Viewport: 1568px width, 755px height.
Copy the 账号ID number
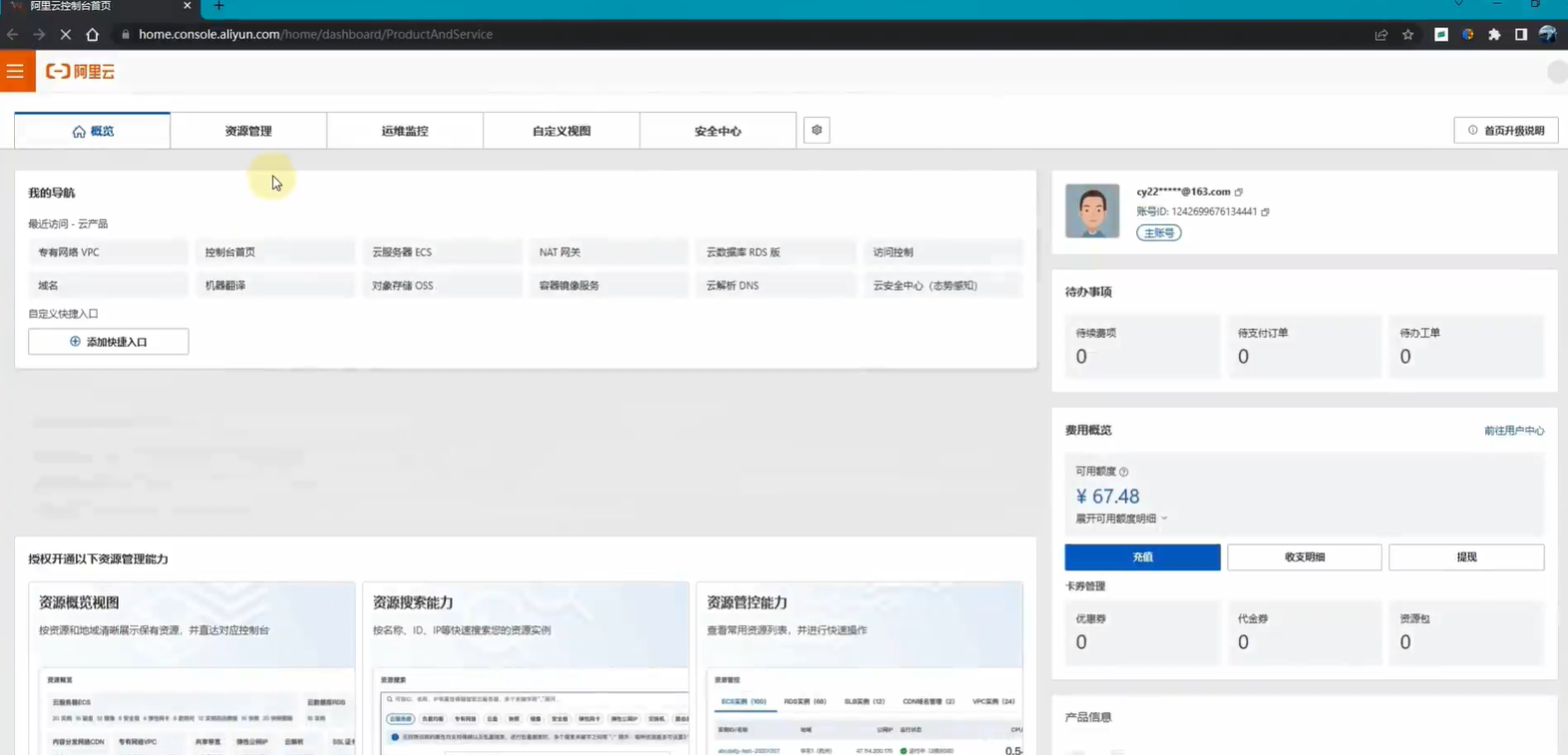(1265, 211)
